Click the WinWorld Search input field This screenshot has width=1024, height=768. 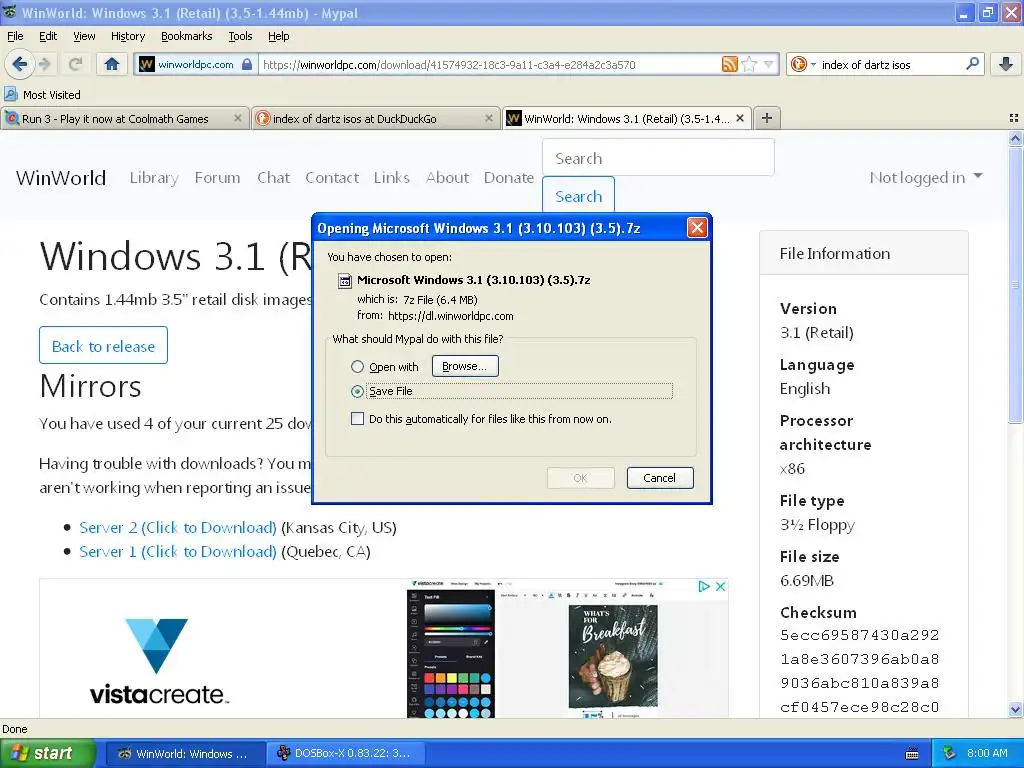pos(658,157)
